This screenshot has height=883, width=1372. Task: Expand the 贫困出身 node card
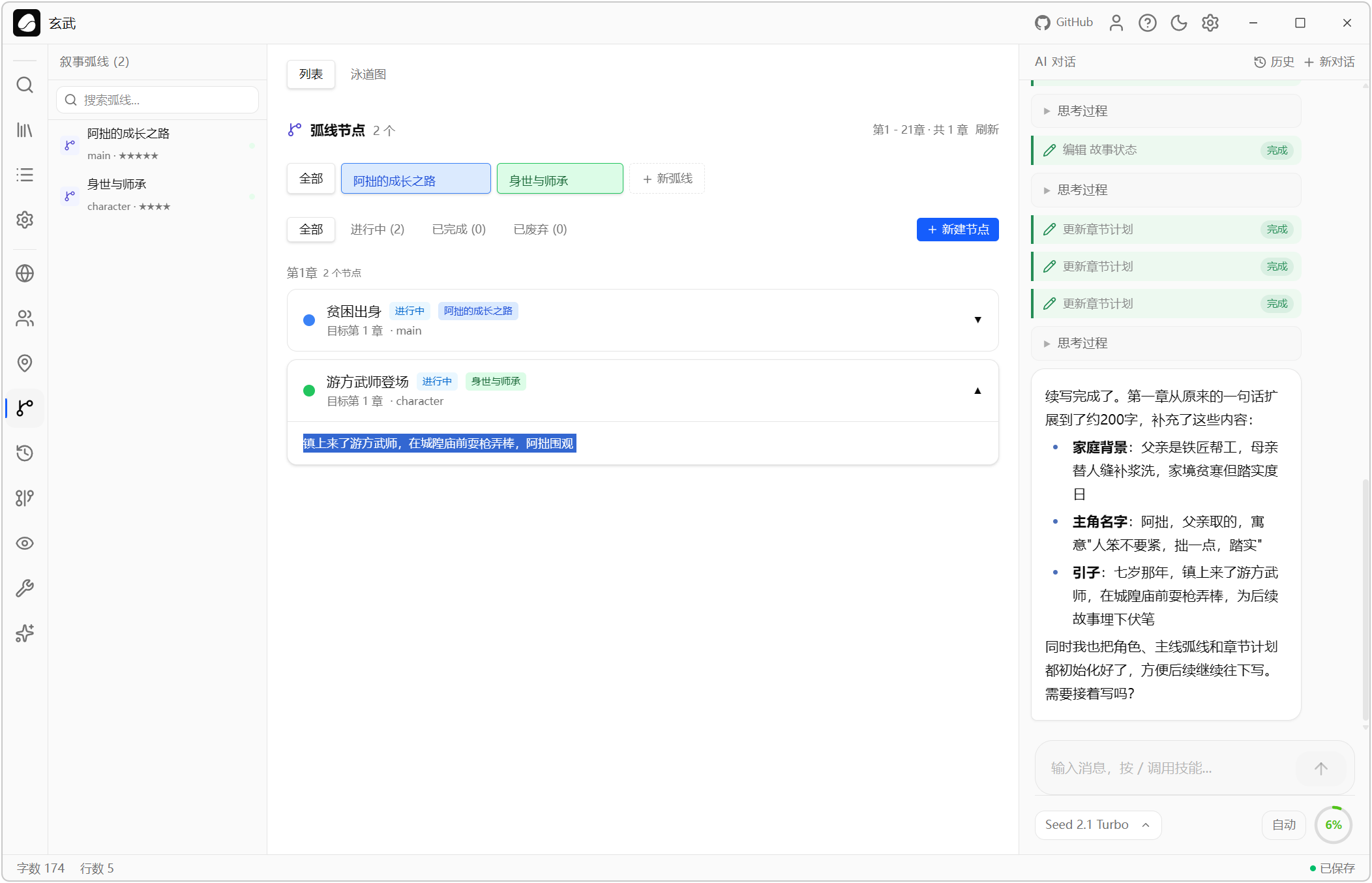(977, 320)
